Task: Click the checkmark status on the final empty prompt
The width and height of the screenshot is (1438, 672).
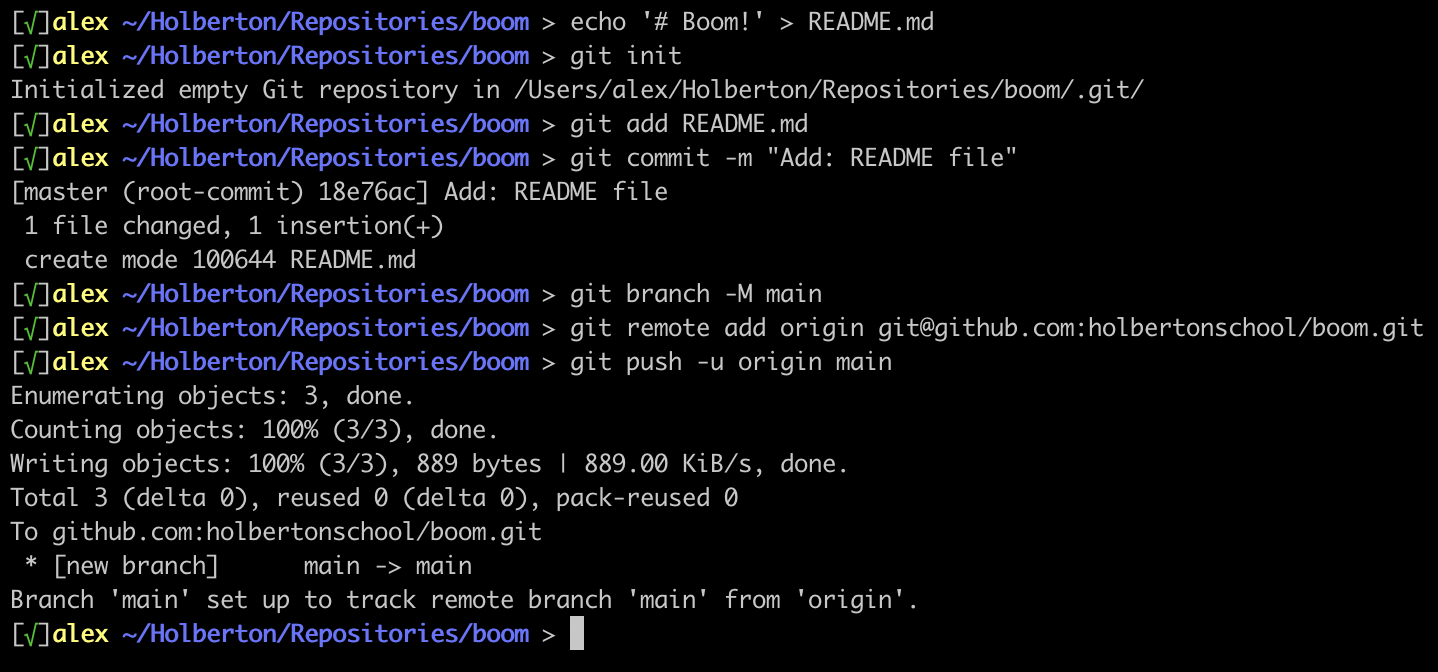Action: 31,634
